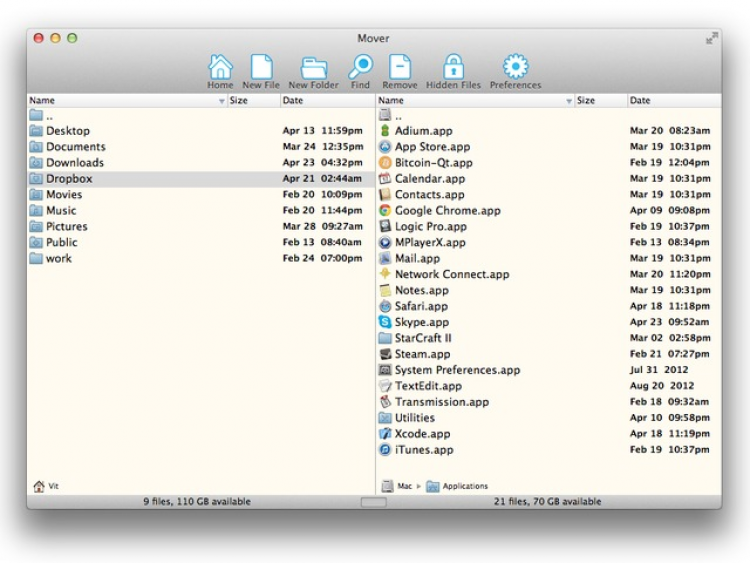Select the Downloads folder row
This screenshot has height=563, width=750.
[74, 163]
